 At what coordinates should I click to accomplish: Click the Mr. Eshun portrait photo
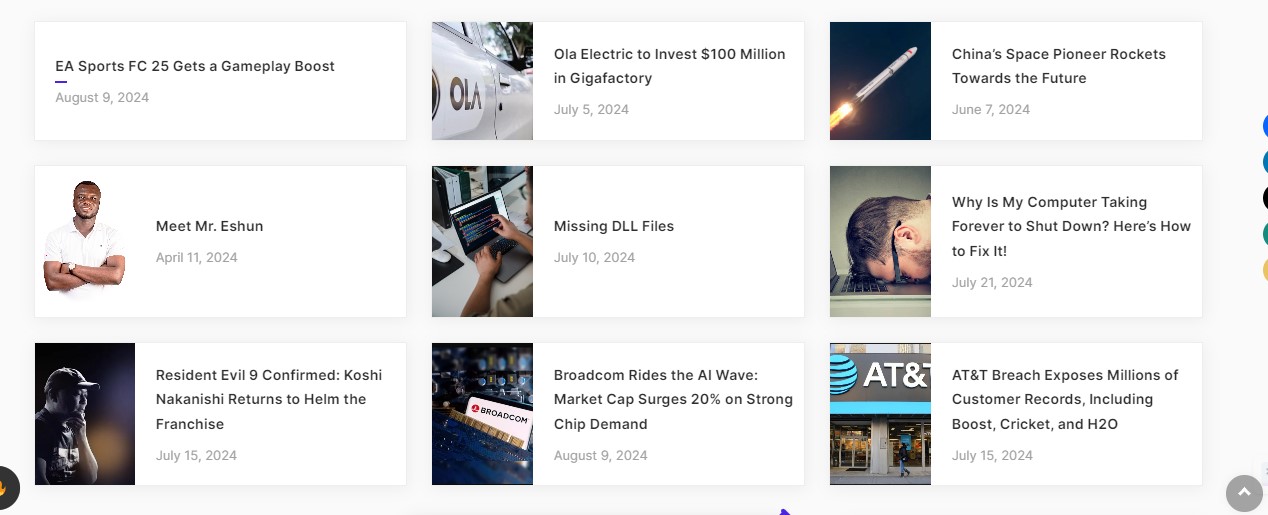tap(85, 241)
